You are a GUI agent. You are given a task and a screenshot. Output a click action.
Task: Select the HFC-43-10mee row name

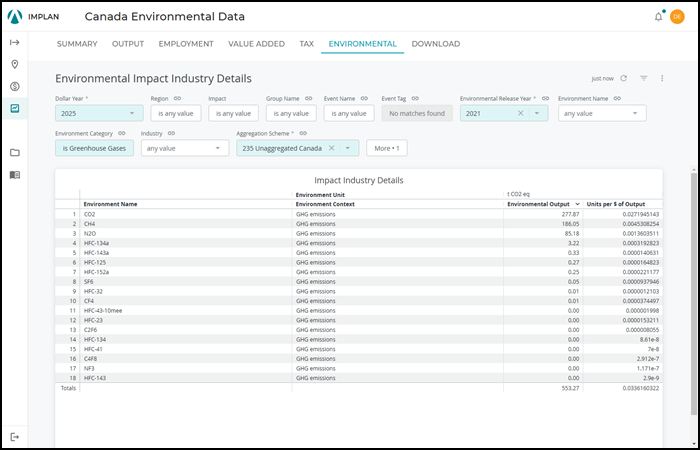point(103,311)
